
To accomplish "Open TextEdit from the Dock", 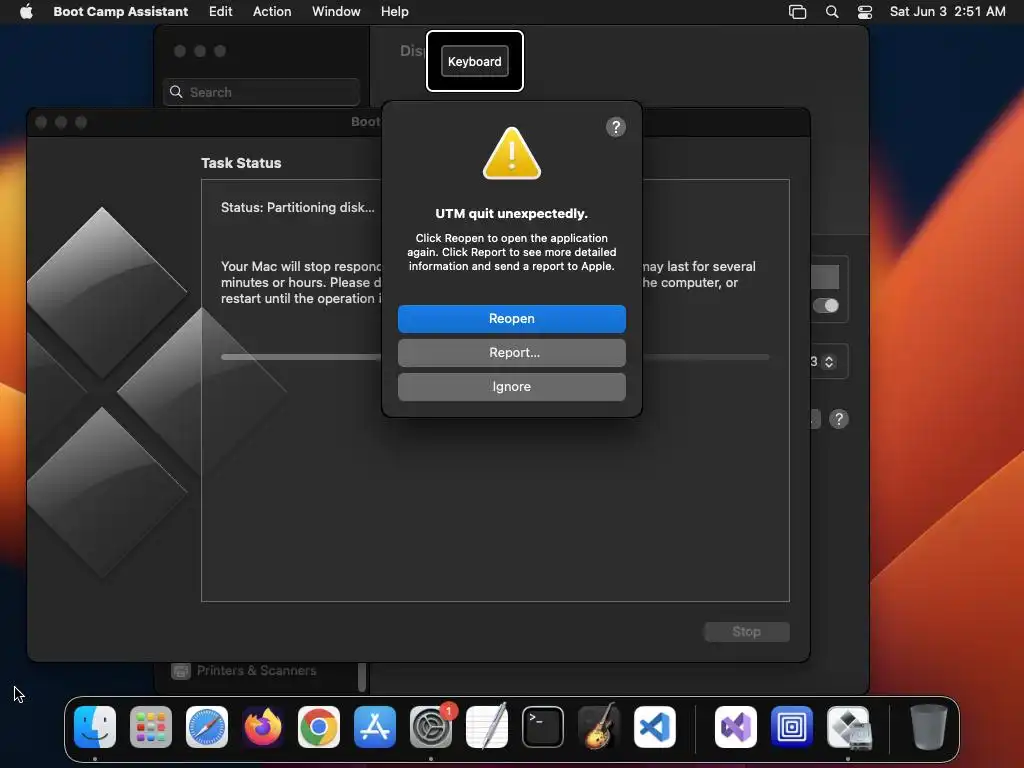I will click(487, 726).
